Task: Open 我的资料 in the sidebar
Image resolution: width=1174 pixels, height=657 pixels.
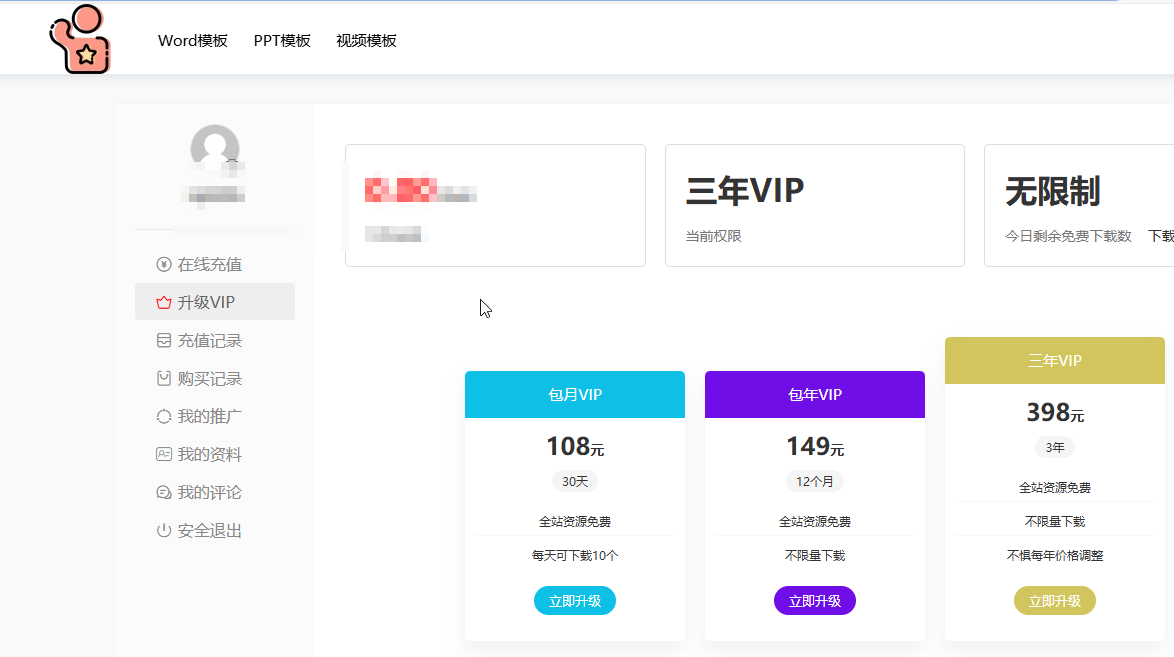Action: coord(215,455)
